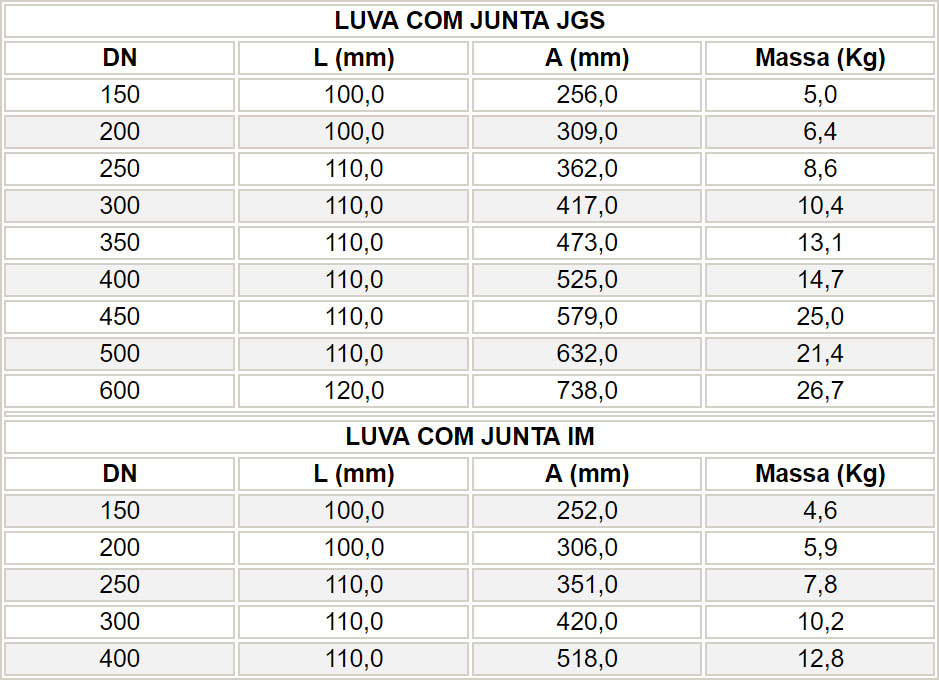
Task: Select the 4,6 mass cell
Action: tap(820, 511)
